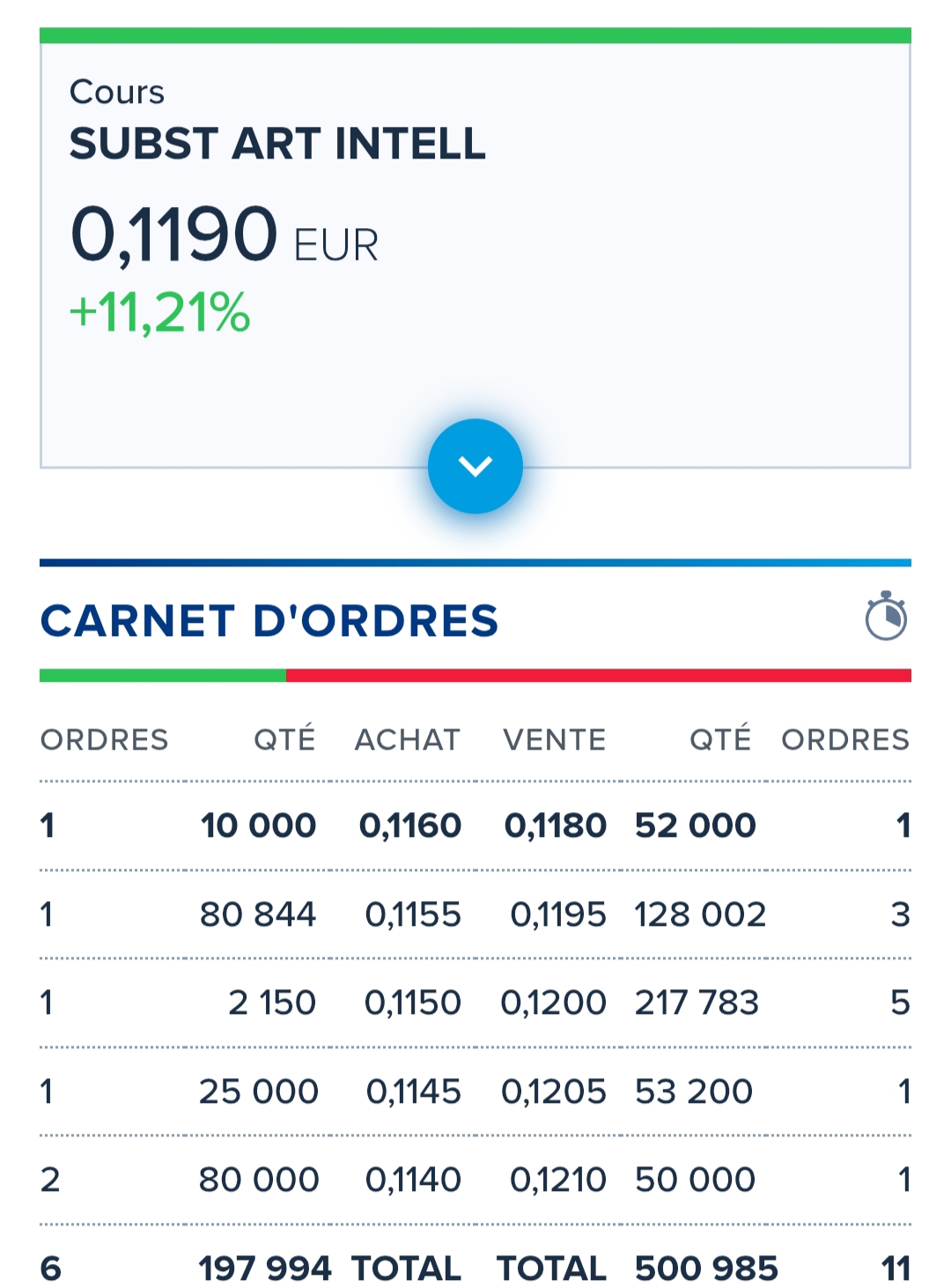This screenshot has width=951, height=1288.
Task: Tap the ask quantity 217 783
Action: pos(697,1003)
